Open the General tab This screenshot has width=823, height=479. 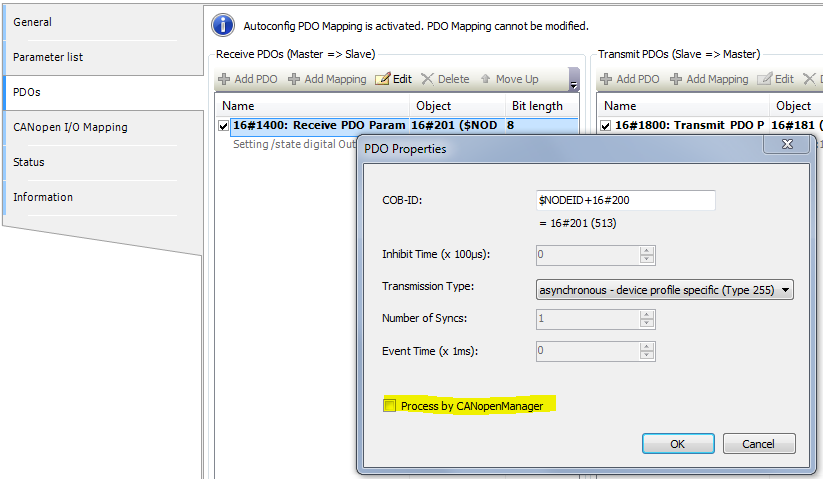tap(103, 22)
